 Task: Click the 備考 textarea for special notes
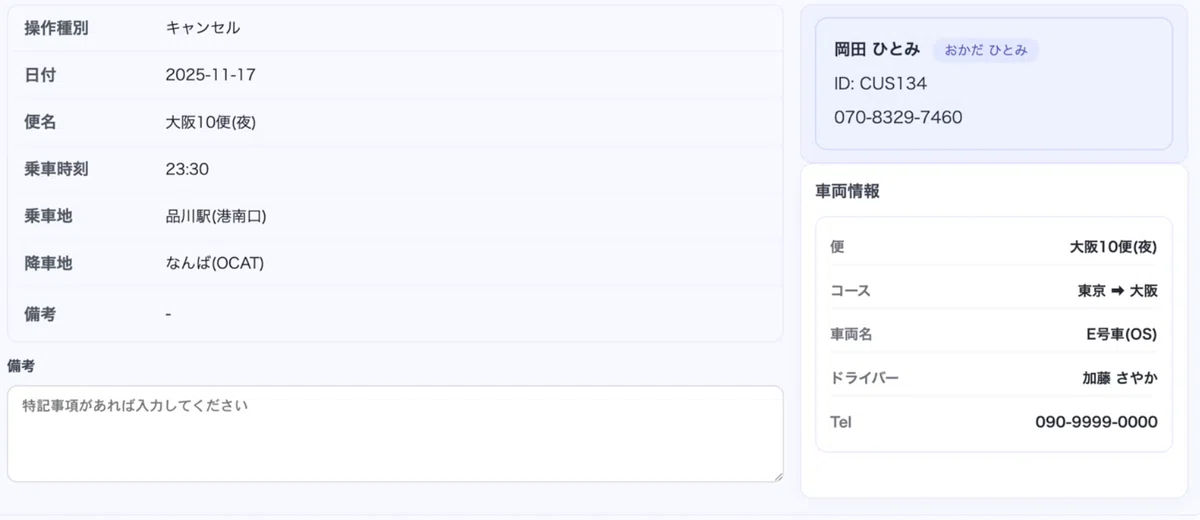click(395, 434)
